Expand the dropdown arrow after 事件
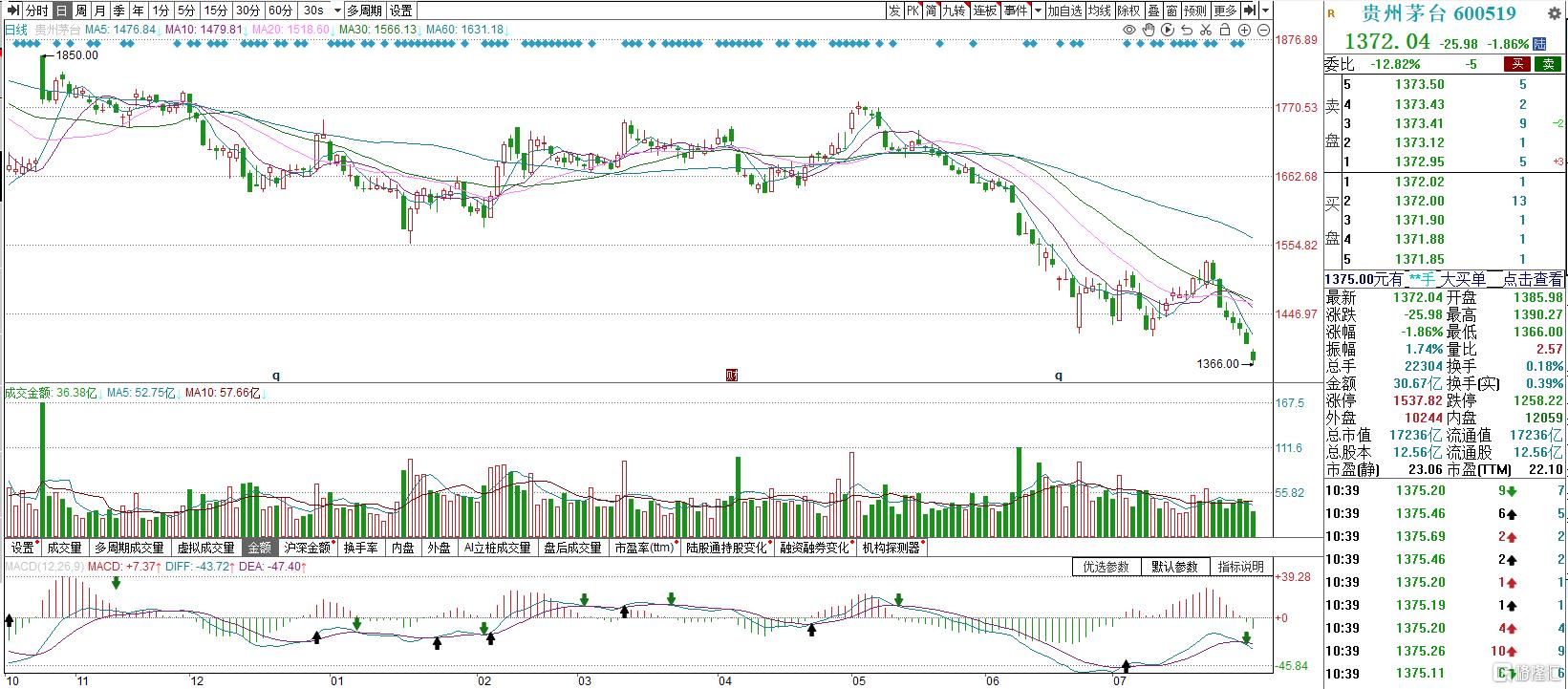 click(1038, 11)
